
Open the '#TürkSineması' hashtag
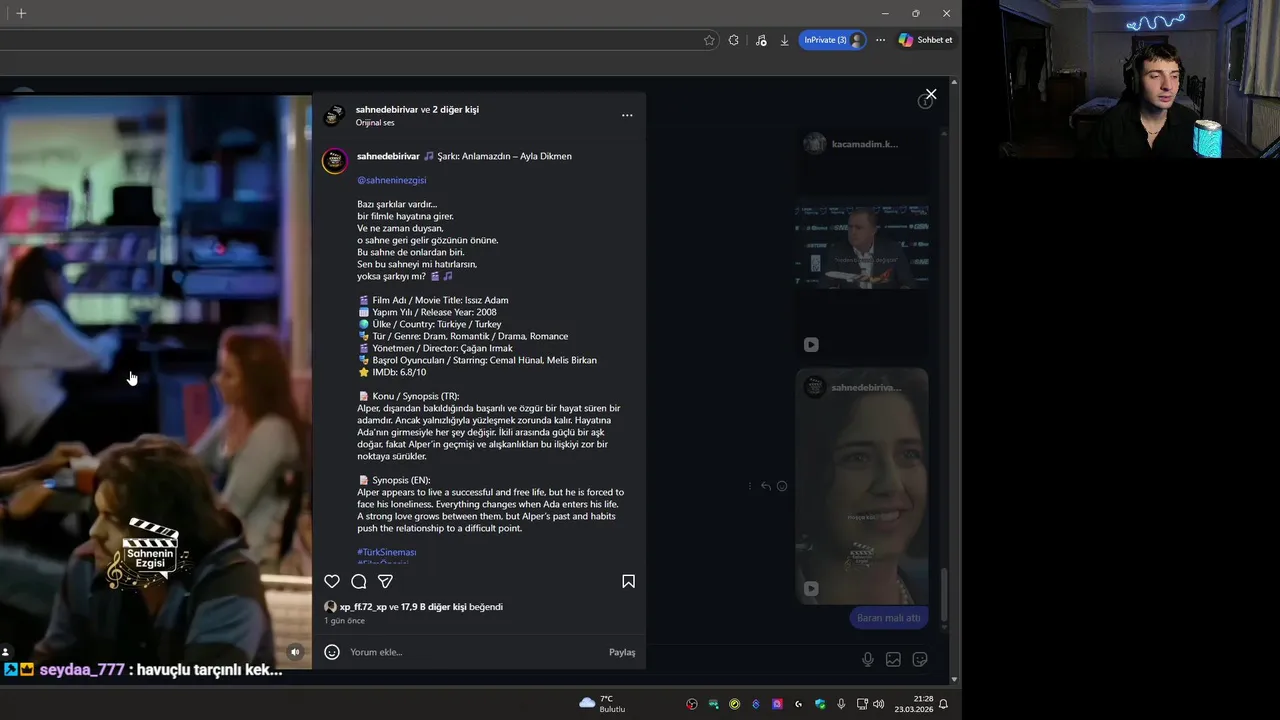click(387, 552)
